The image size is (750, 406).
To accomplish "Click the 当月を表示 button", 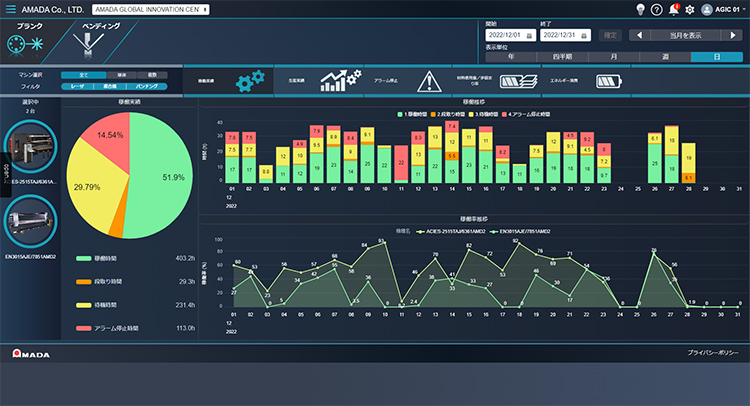I will 677,35.
